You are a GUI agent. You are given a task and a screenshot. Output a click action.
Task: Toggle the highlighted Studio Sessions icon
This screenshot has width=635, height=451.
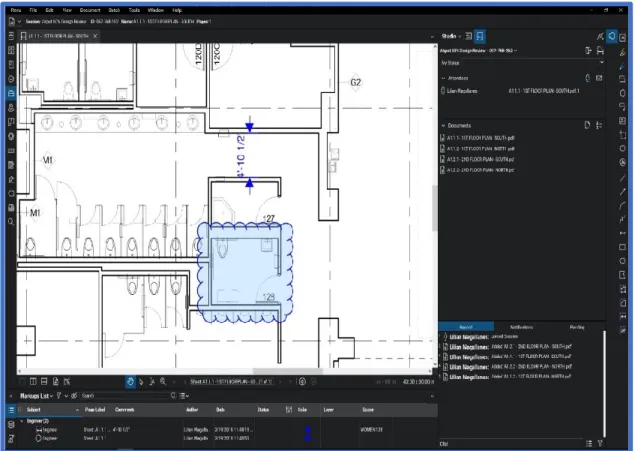[x=480, y=36]
